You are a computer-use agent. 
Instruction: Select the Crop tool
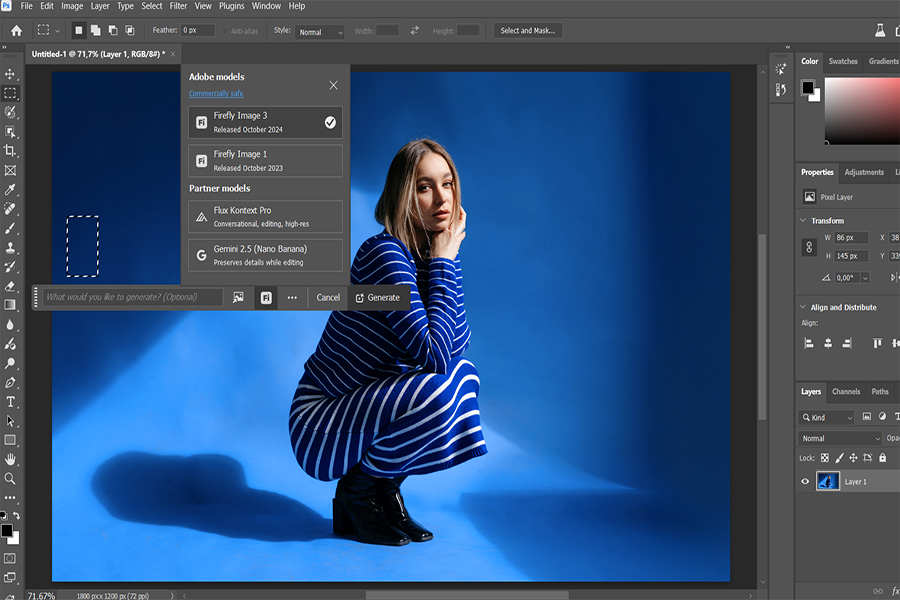click(x=10, y=151)
